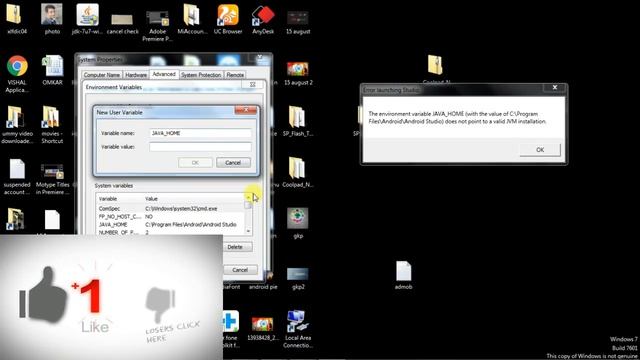The image size is (640, 360).
Task: Select the gkp desktop icon
Action: click(298, 222)
